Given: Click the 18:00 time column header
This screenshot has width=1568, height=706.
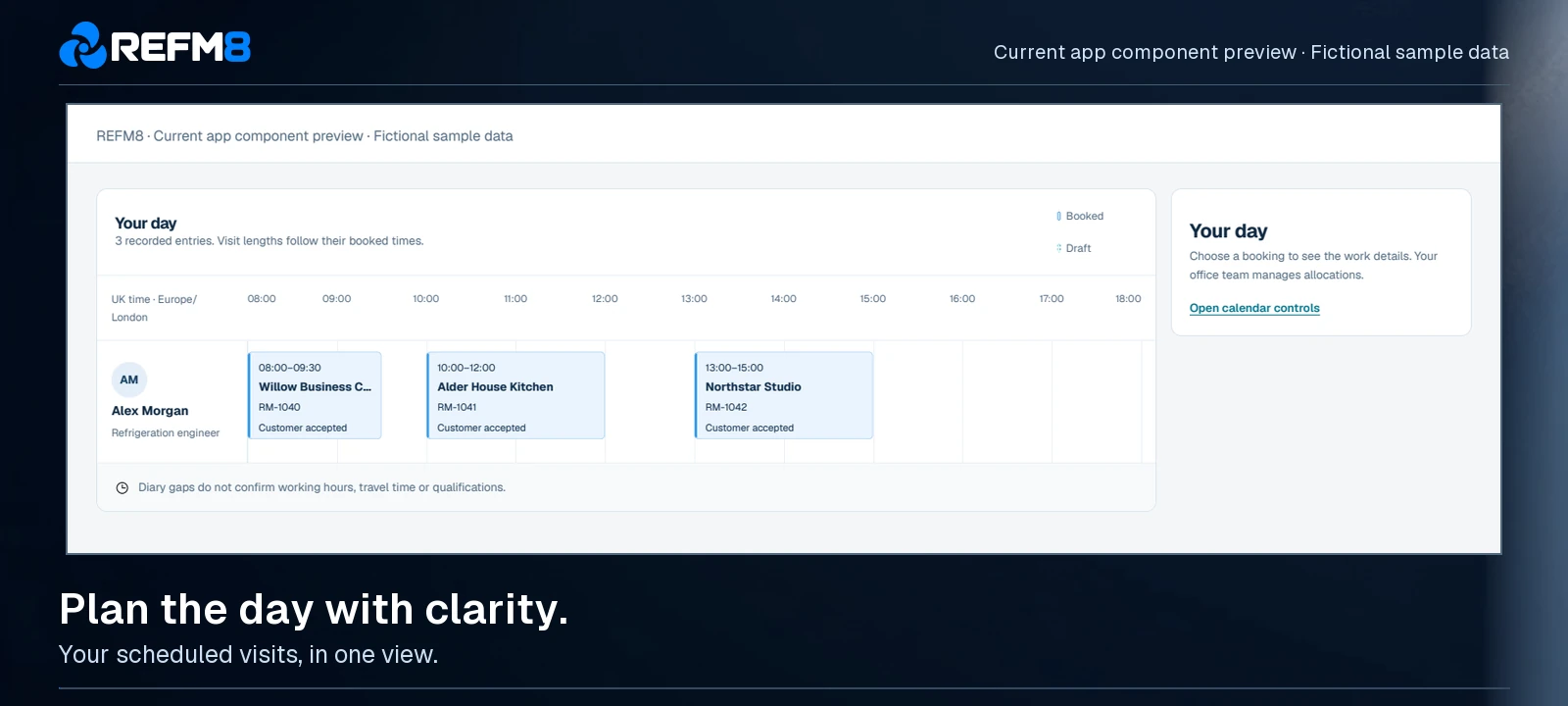Looking at the screenshot, I should [x=1128, y=299].
